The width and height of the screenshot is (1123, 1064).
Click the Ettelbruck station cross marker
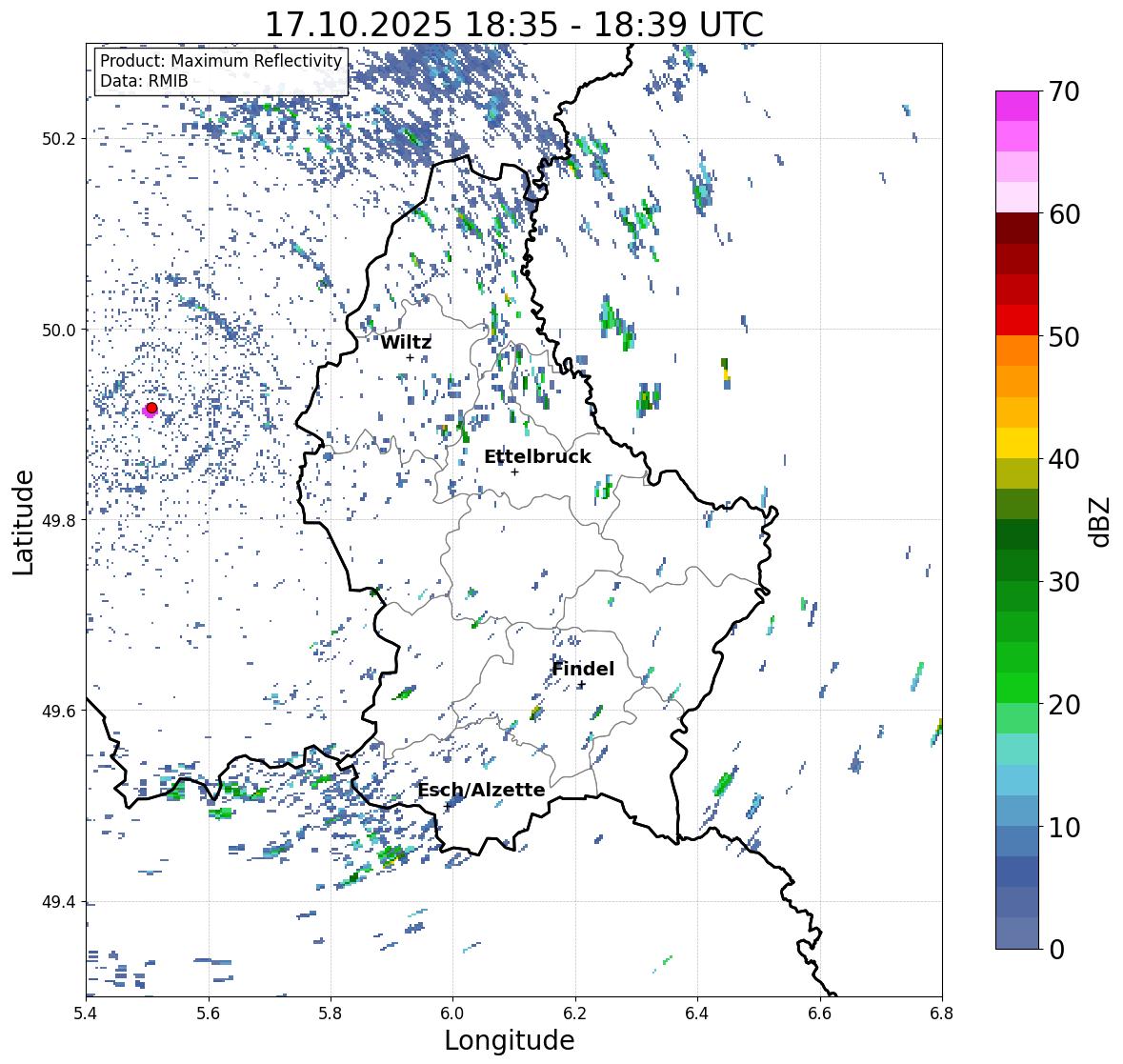click(514, 472)
